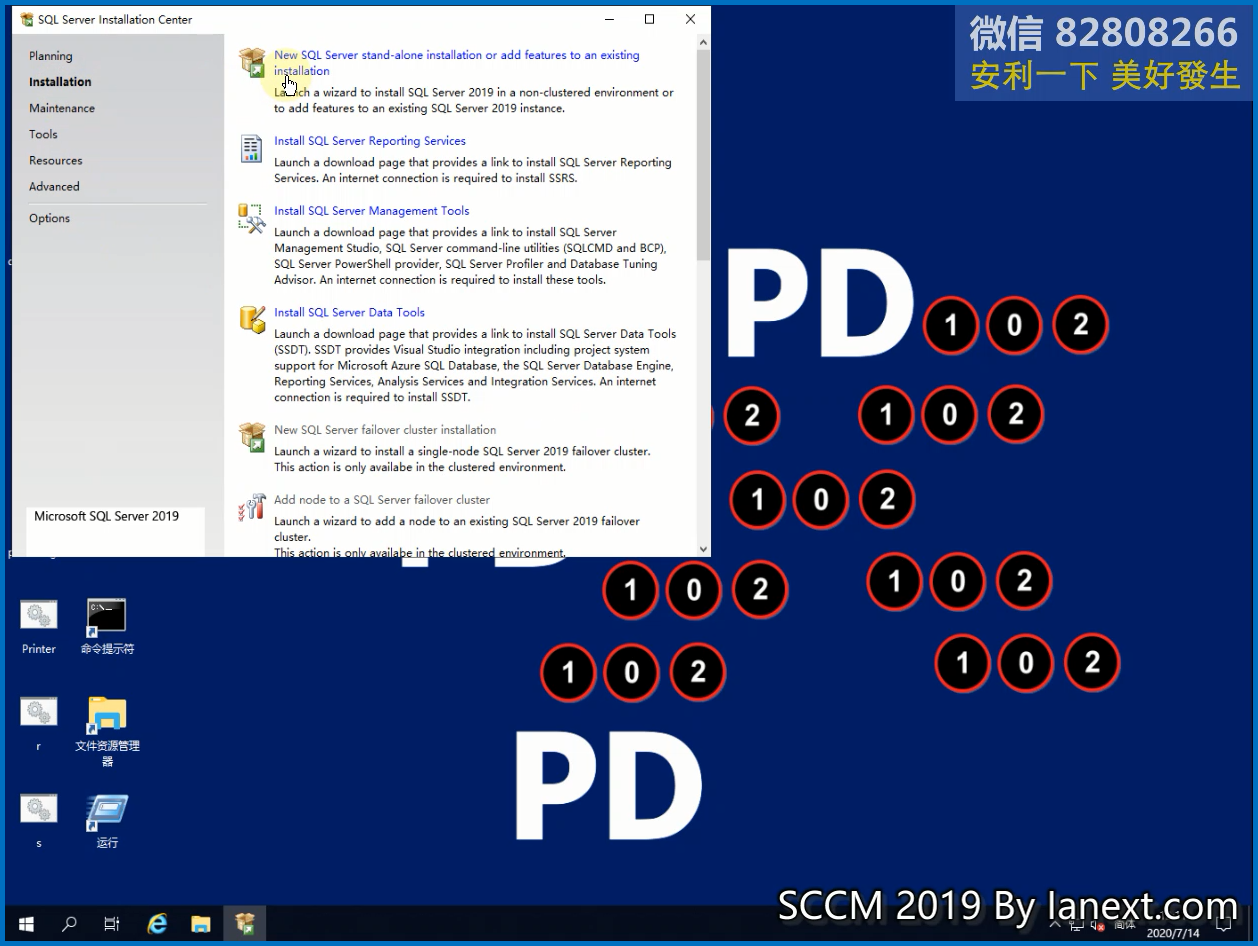The height and width of the screenshot is (946, 1258).
Task: Select the Printer desktop shortcut
Action: pos(39,627)
